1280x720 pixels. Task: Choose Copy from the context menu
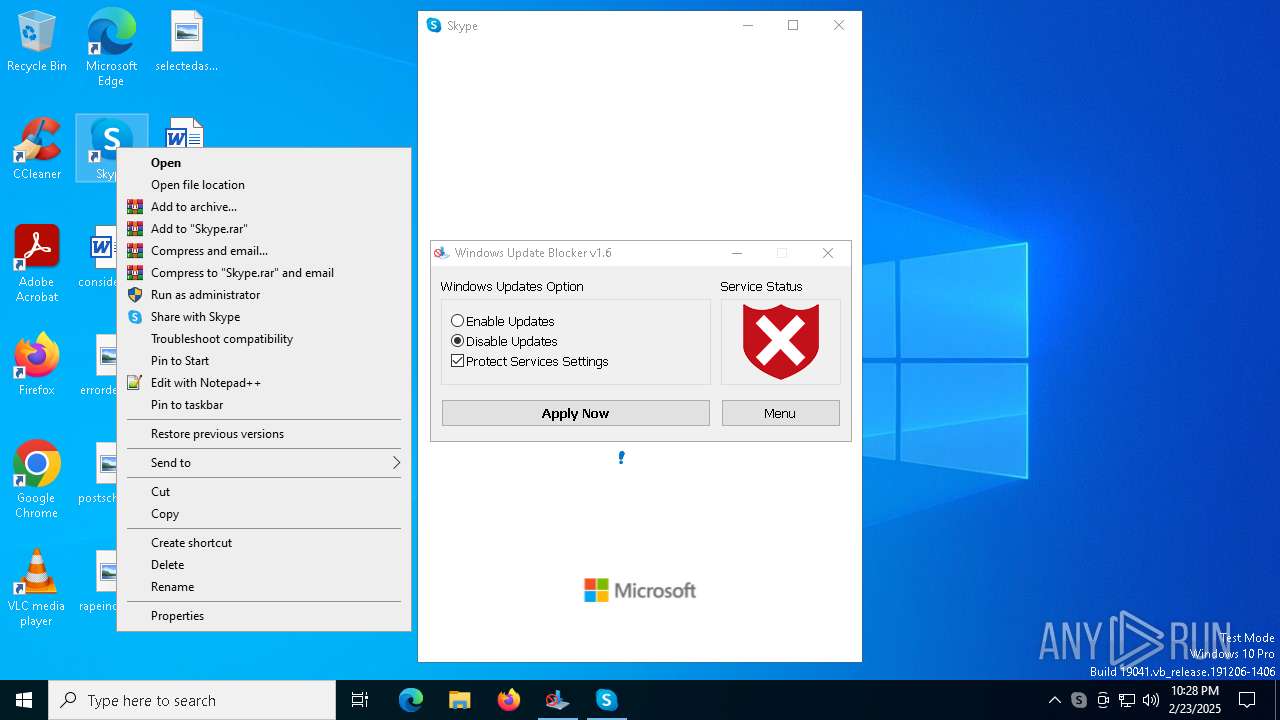[x=264, y=514]
